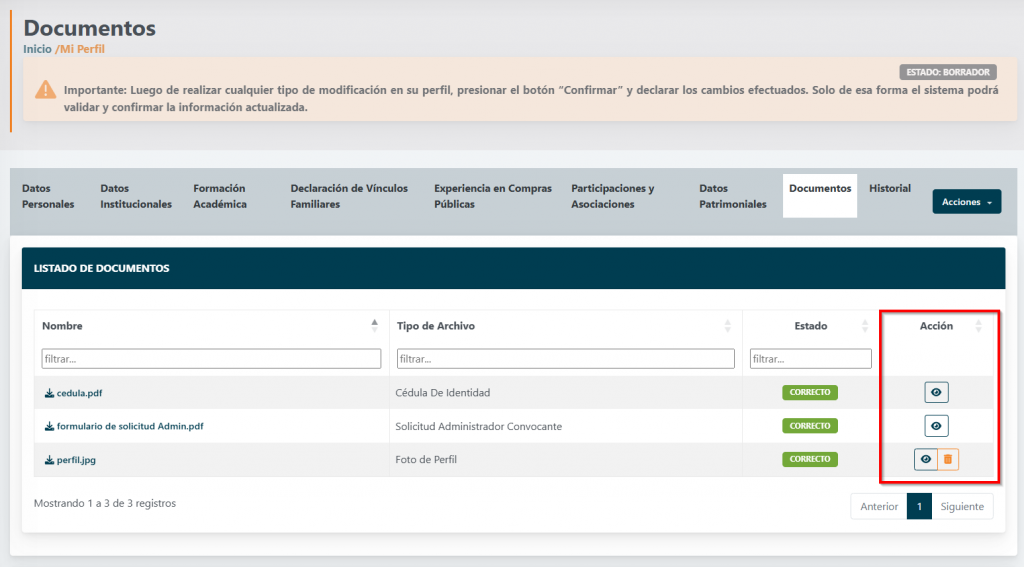
Task: Click the Mi Perfil breadcrumb link
Action: [x=82, y=49]
